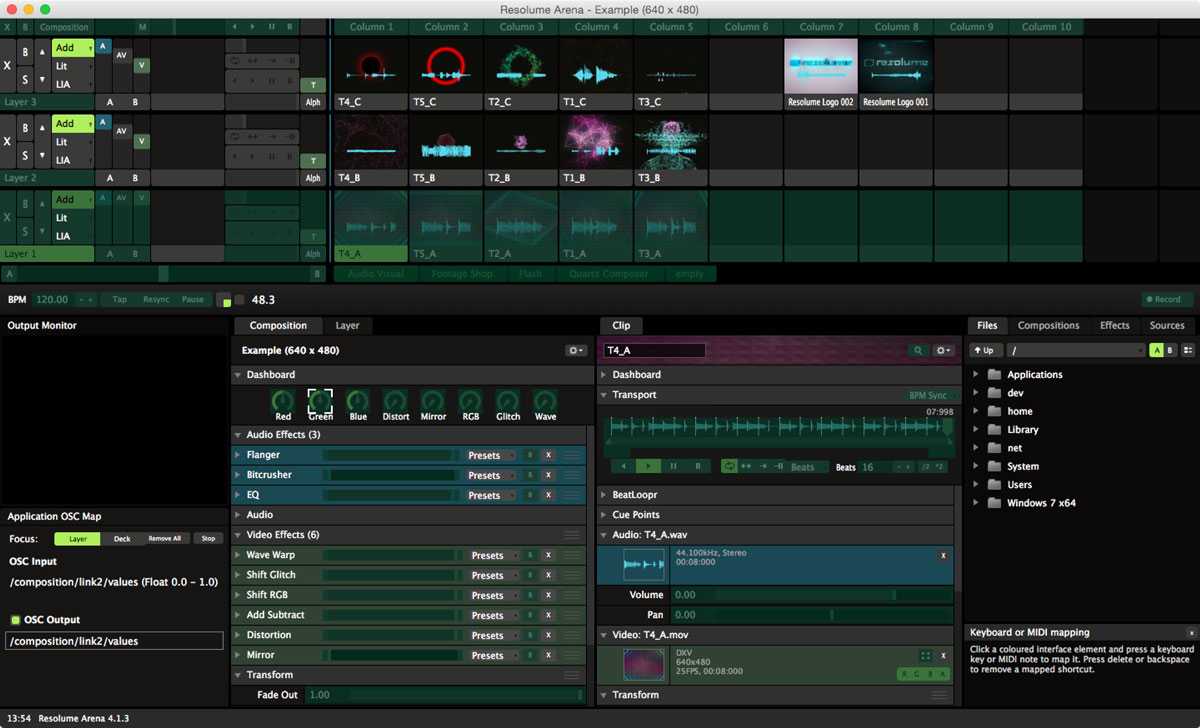Trigger the Resolume Logo 002 clip thumbnail
The image size is (1200, 728).
coord(821,66)
